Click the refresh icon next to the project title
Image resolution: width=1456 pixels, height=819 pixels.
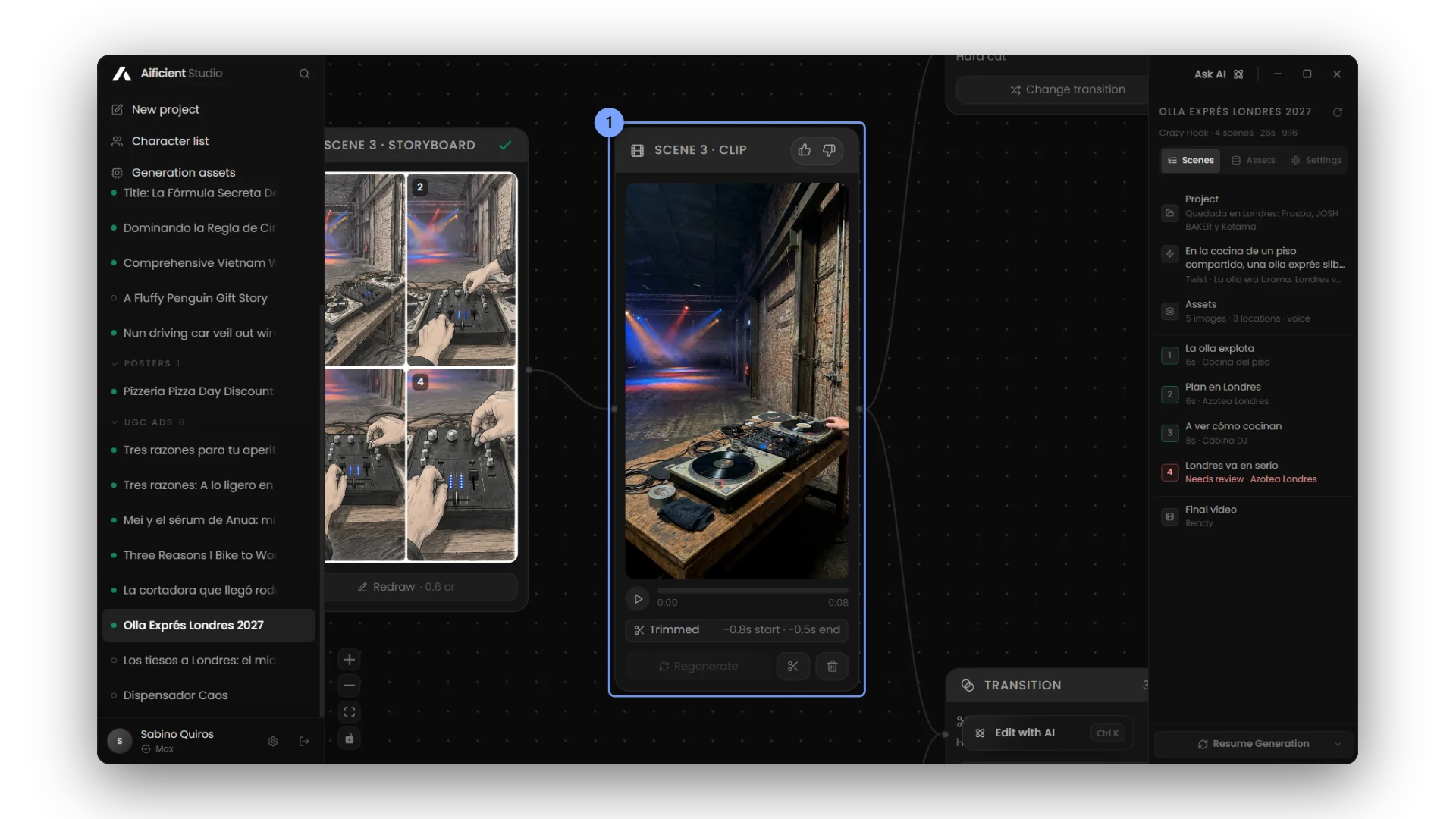click(x=1338, y=112)
